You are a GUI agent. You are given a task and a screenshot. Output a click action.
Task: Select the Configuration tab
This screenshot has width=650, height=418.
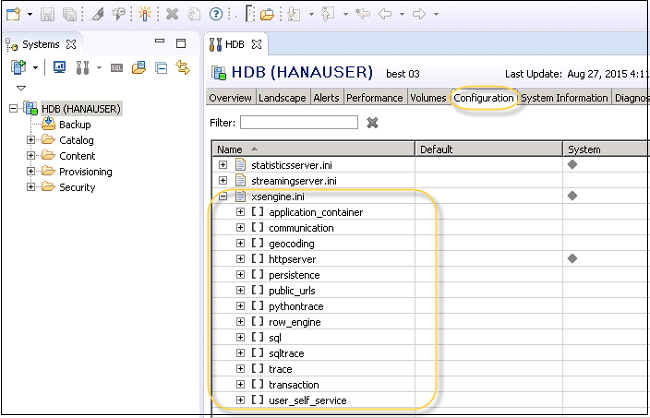tap(484, 98)
